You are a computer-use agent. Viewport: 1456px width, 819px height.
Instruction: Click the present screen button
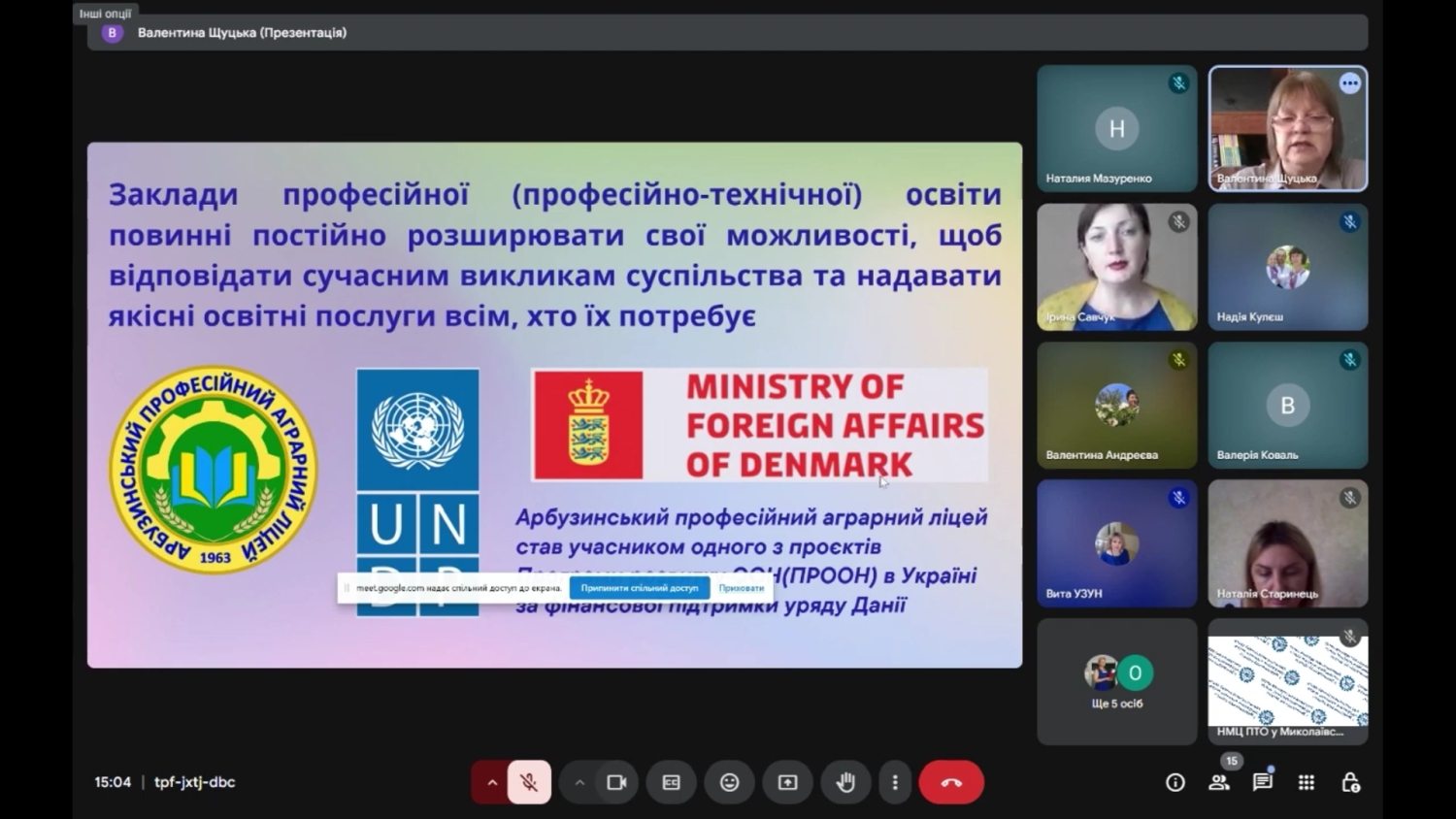coord(788,782)
